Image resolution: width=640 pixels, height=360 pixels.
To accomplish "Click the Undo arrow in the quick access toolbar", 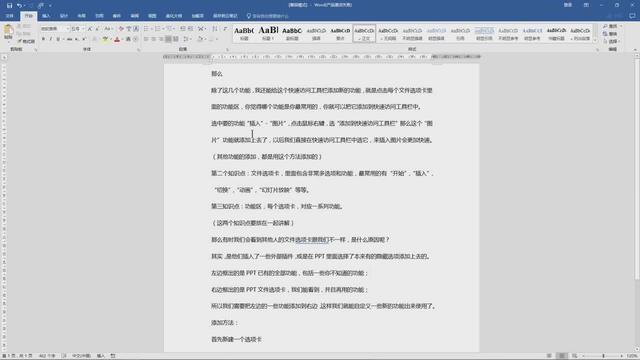I will (x=19, y=5).
